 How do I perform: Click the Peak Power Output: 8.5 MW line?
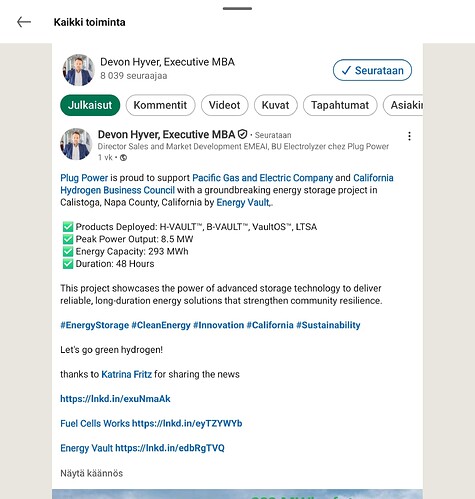click(128, 239)
